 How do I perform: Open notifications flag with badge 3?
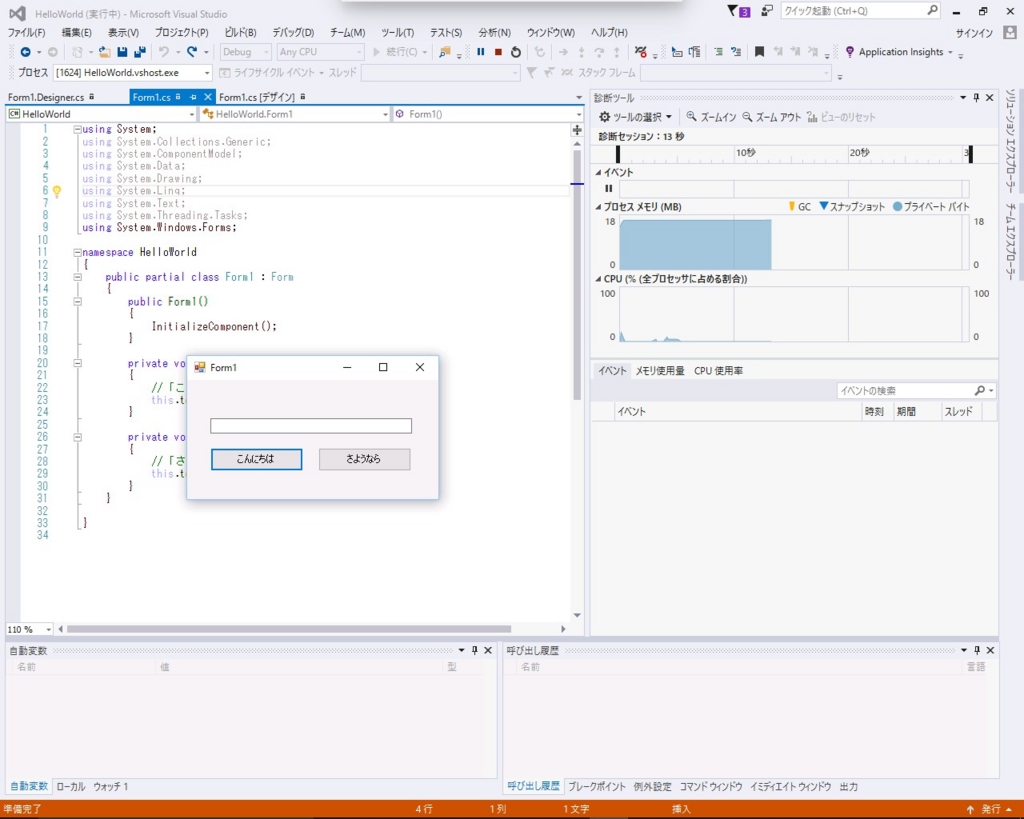(x=739, y=11)
